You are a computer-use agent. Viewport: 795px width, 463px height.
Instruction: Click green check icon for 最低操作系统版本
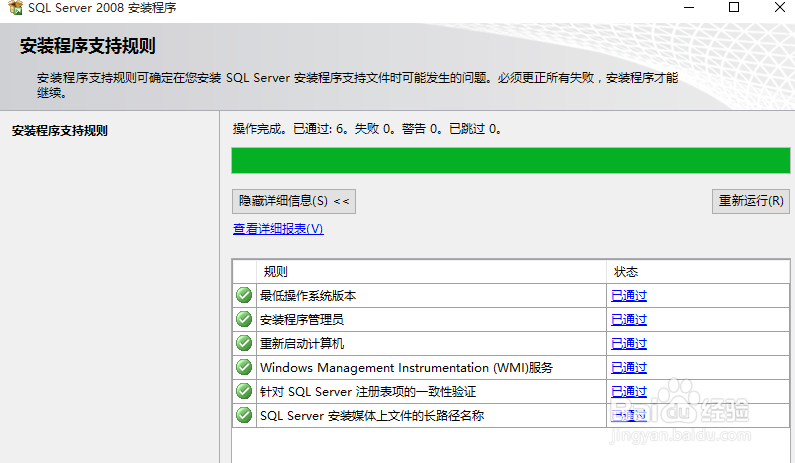click(244, 295)
